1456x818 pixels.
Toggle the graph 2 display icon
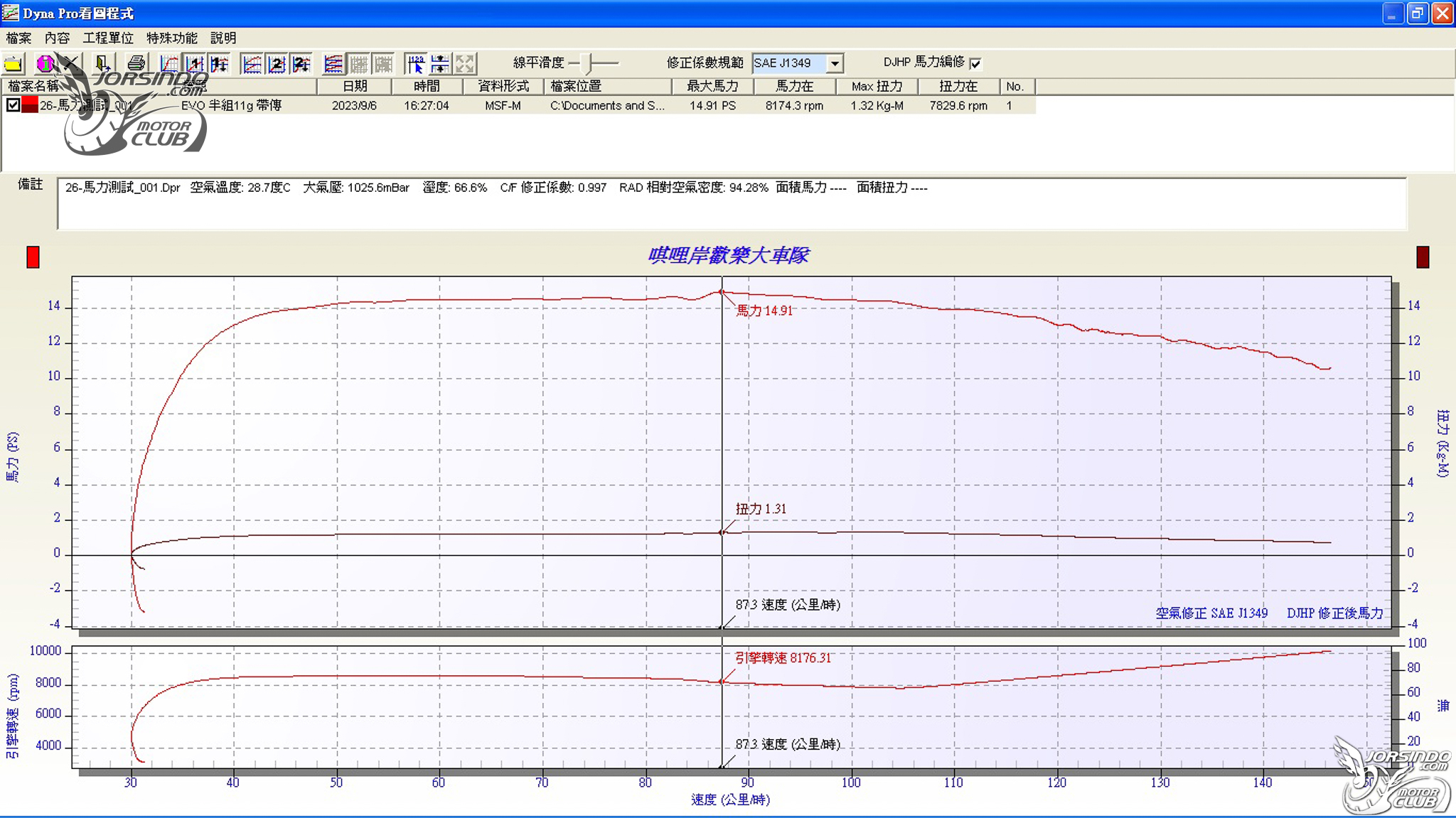[277, 64]
